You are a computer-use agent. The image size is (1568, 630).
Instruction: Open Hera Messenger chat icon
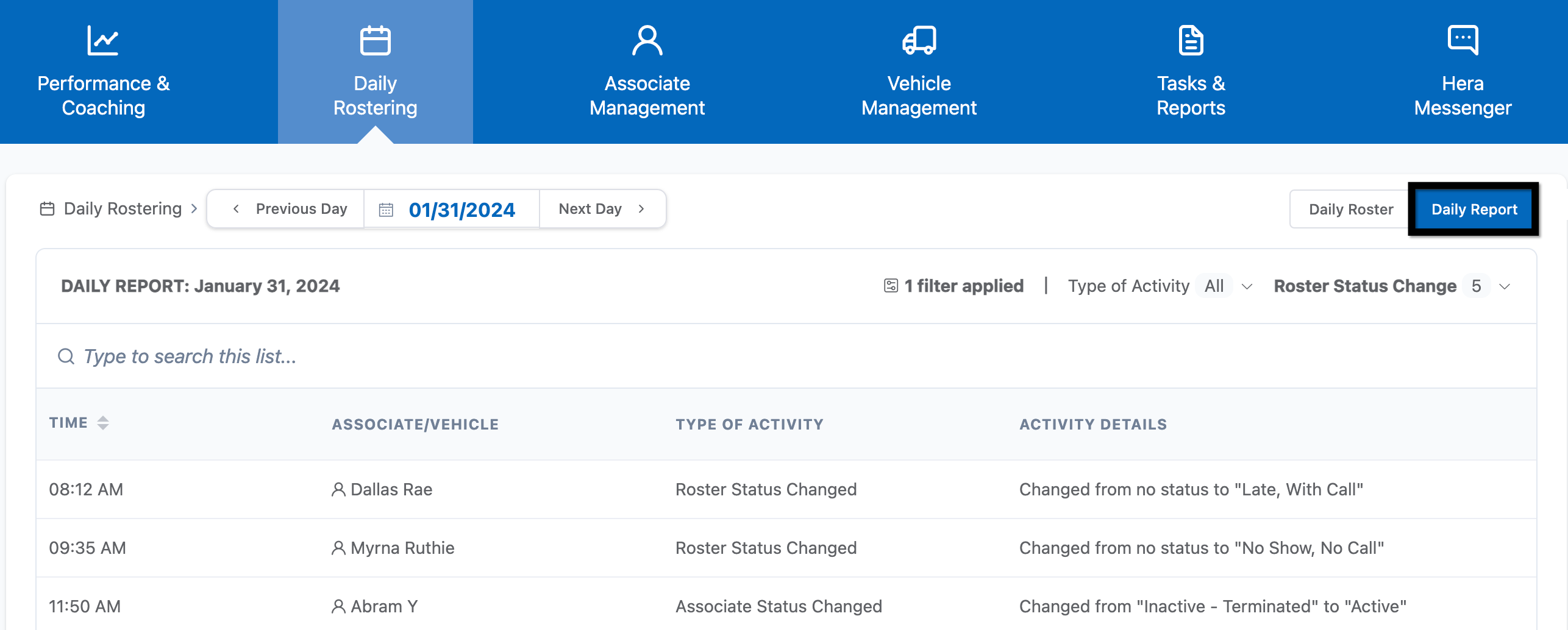pos(1463,41)
